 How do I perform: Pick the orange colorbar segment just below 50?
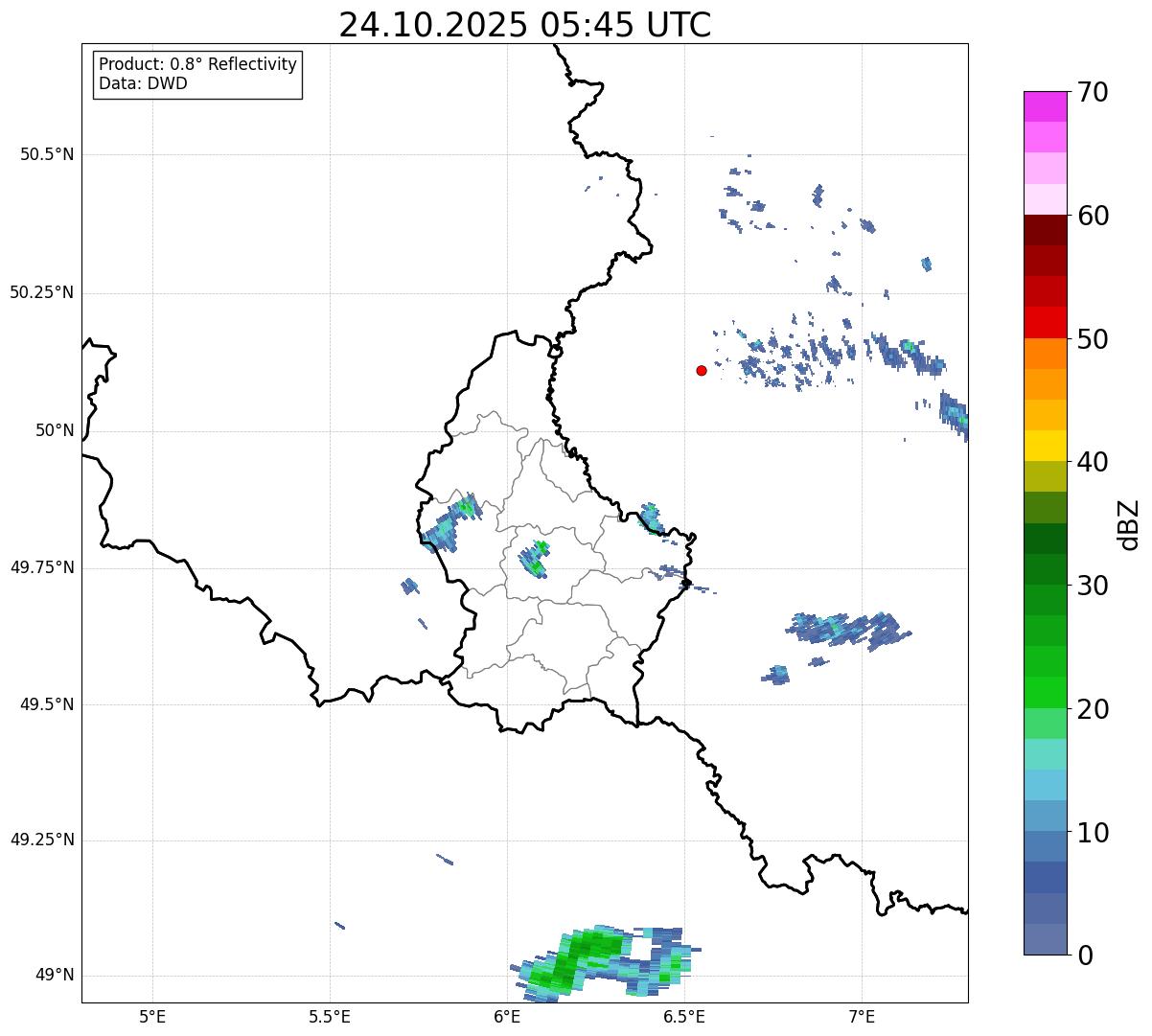[1046, 354]
